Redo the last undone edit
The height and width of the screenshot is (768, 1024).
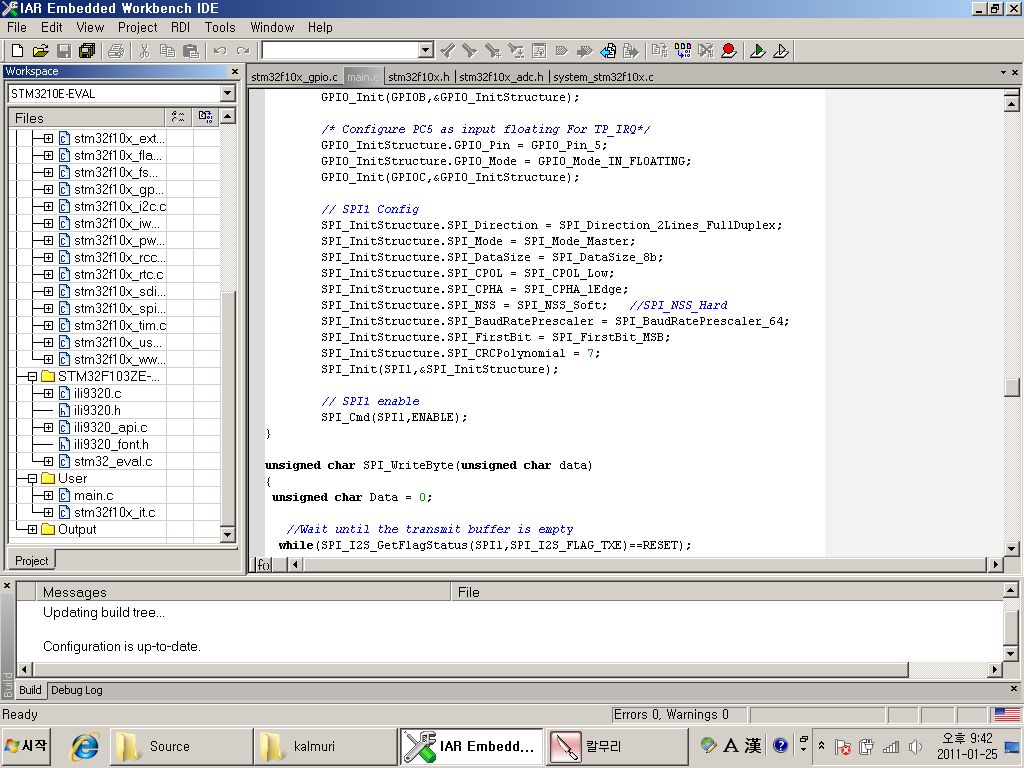[x=243, y=50]
